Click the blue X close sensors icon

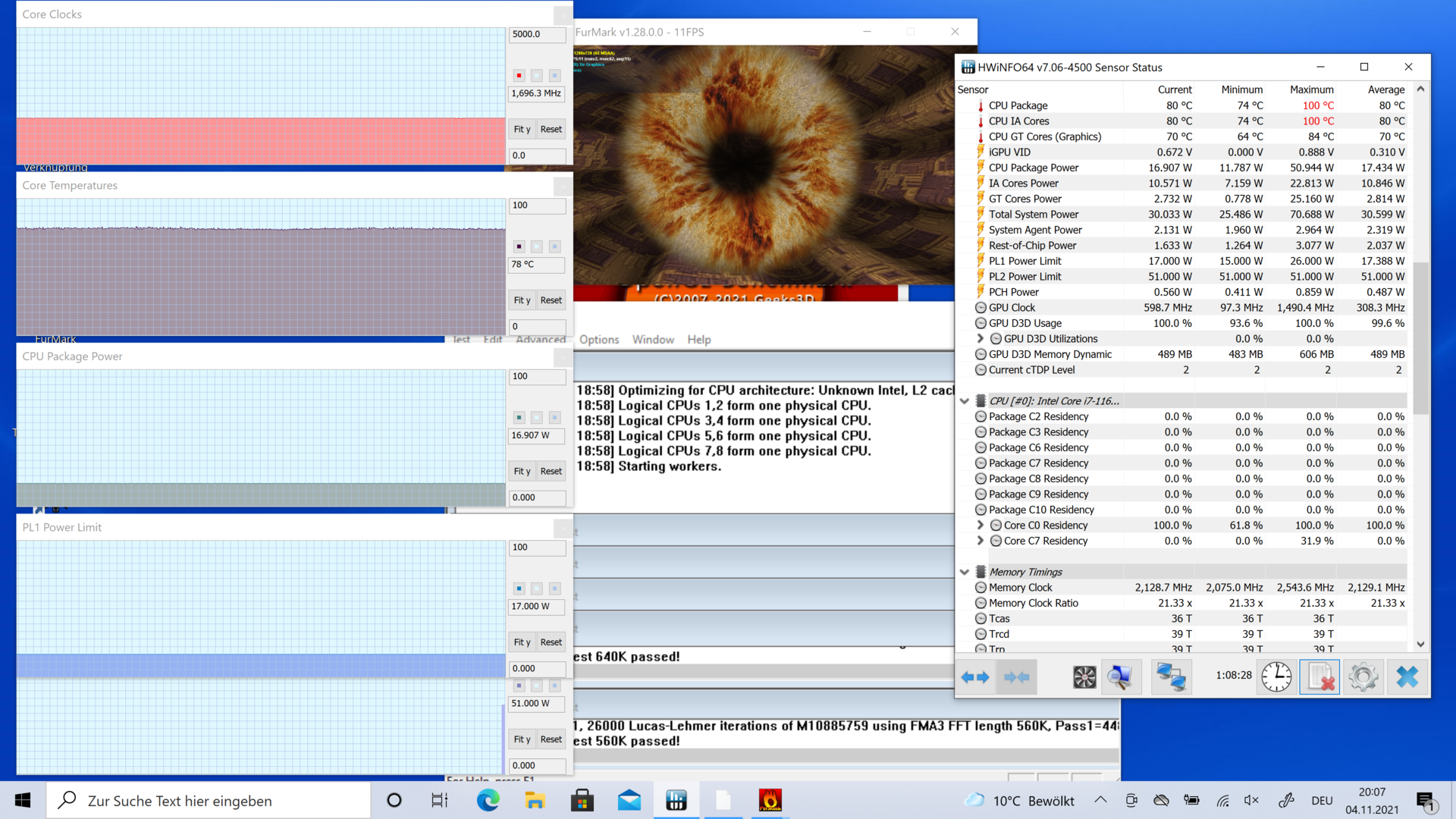[x=1407, y=677]
